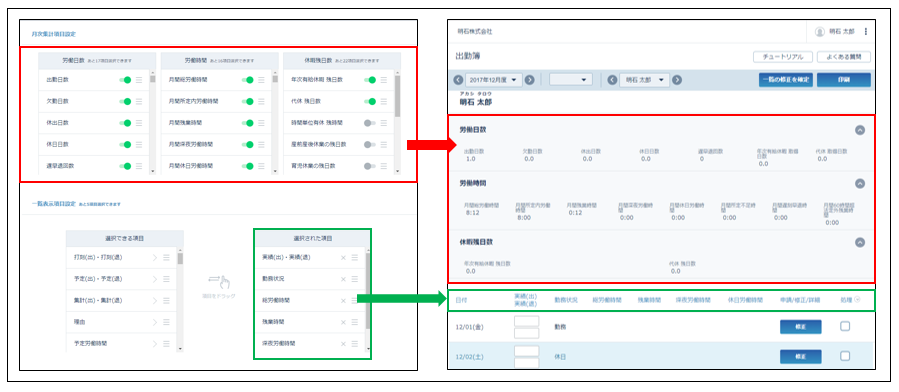This screenshot has height=392, width=899.
Task: Go to next month arrow
Action: [x=530, y=80]
